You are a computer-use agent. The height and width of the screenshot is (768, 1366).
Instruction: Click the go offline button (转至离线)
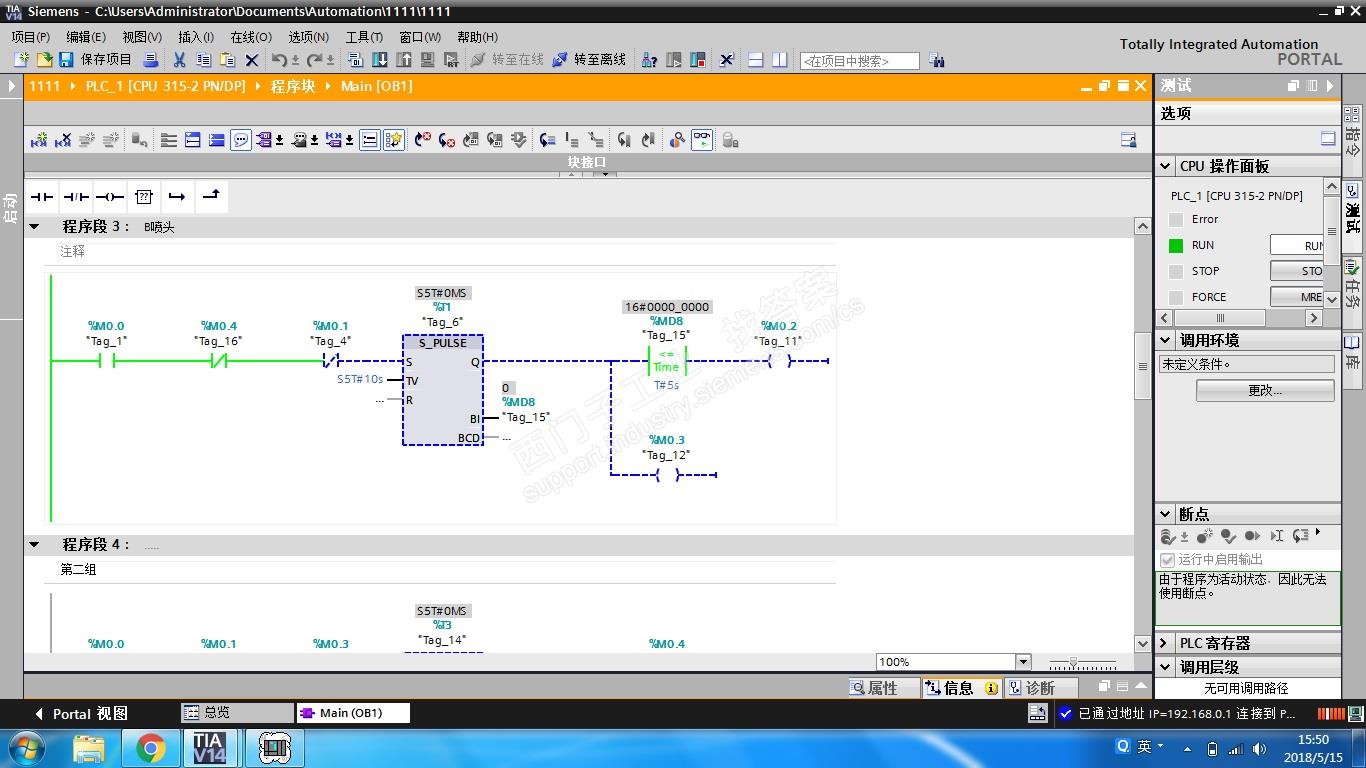(589, 60)
